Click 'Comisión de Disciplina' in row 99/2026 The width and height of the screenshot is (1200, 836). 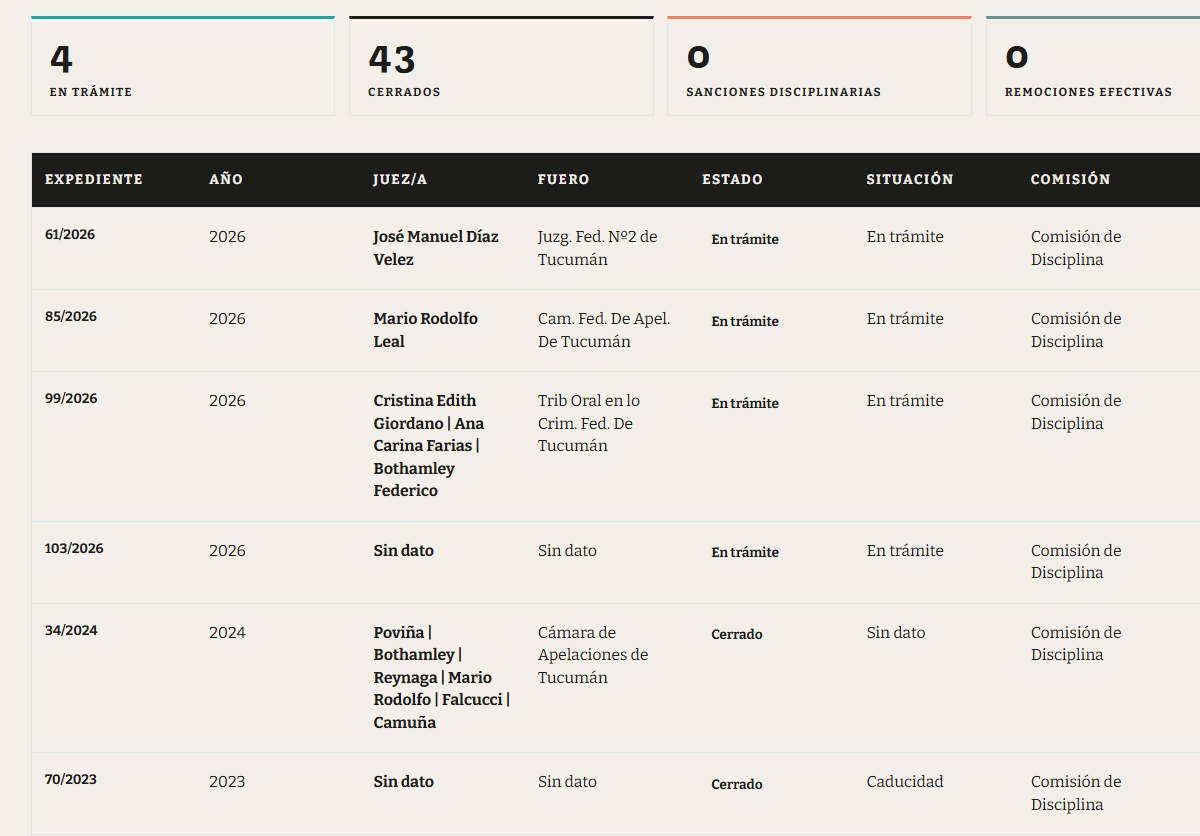(1076, 412)
